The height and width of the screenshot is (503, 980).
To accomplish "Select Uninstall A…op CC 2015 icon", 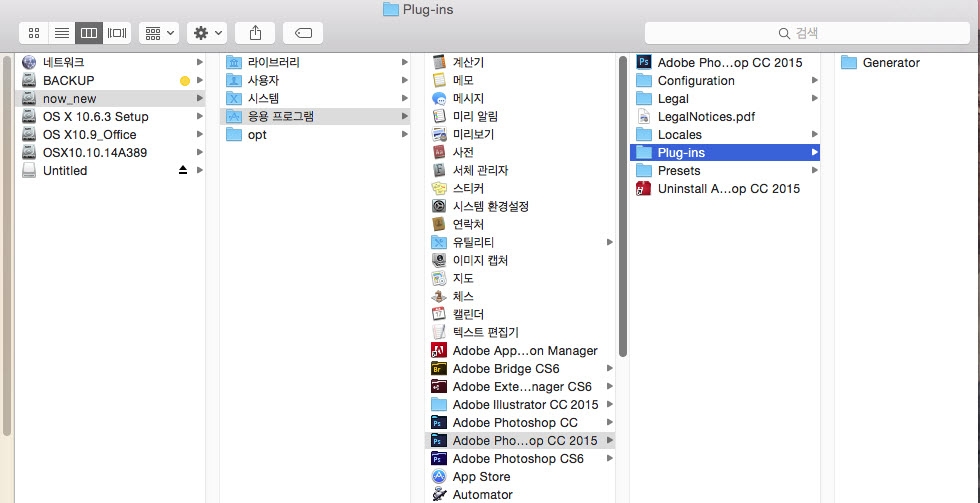I will (x=644, y=189).
